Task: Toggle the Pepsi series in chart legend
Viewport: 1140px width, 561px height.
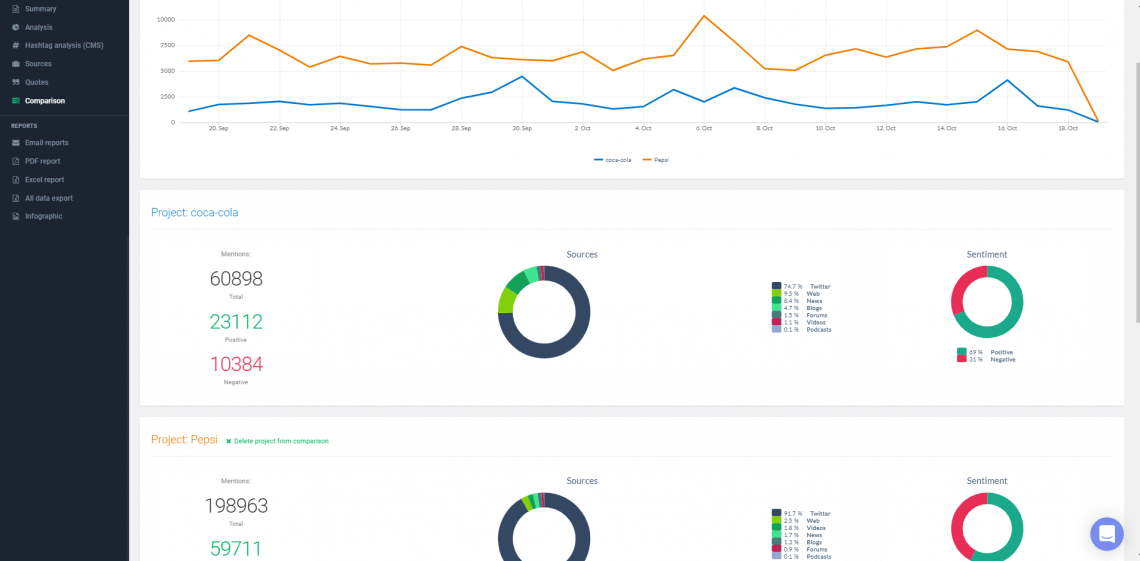Action: (657, 159)
